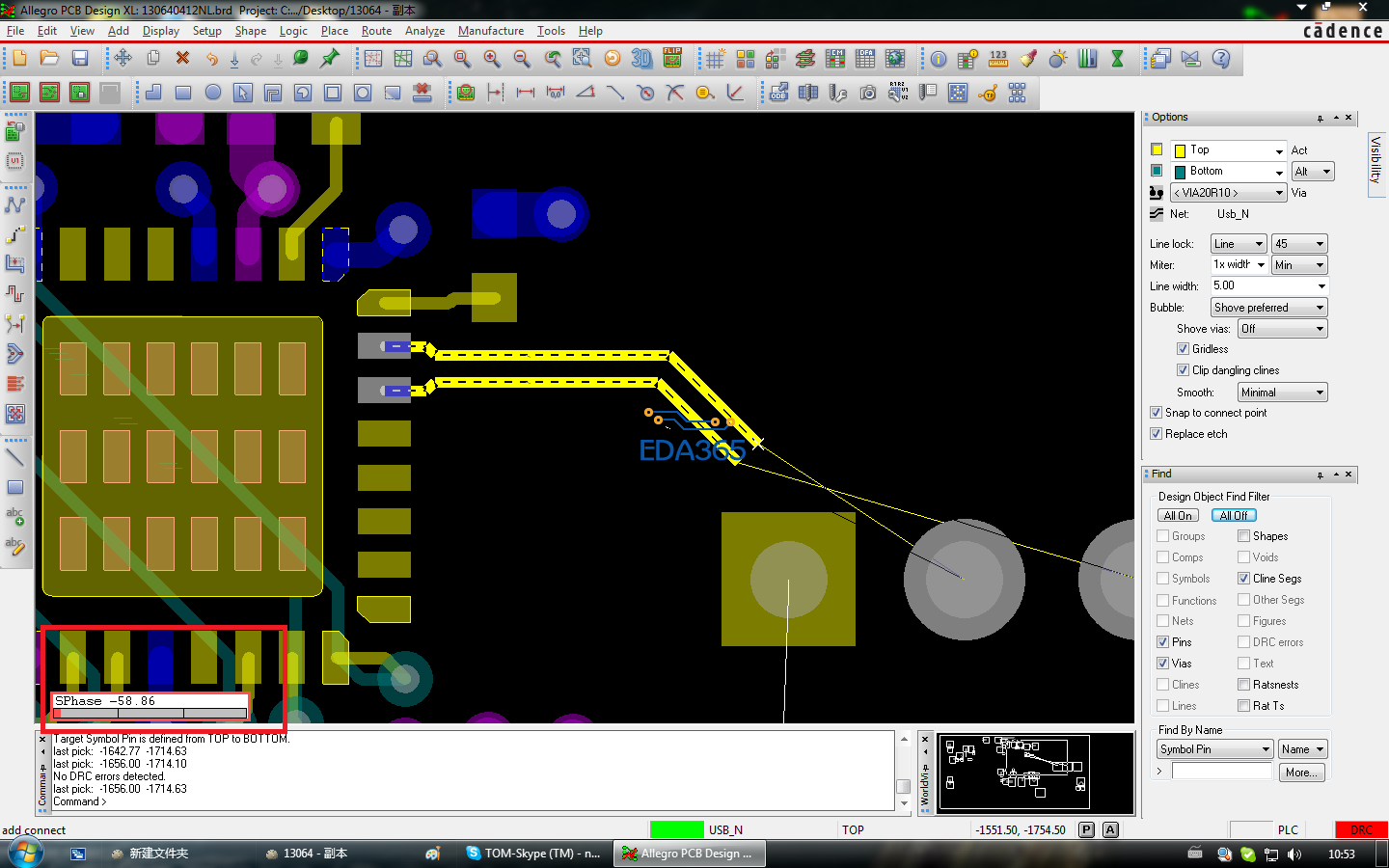Click the blue Show Element info icon
The image size is (1389, 868).
point(939,59)
